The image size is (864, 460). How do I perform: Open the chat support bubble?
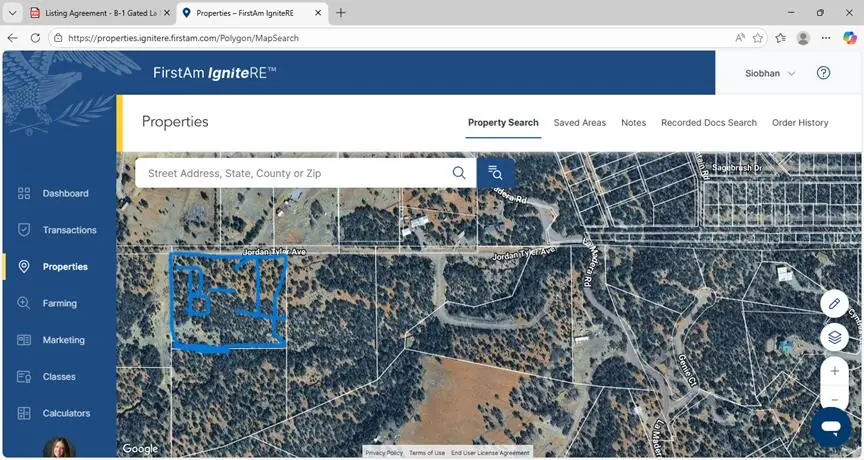click(830, 427)
